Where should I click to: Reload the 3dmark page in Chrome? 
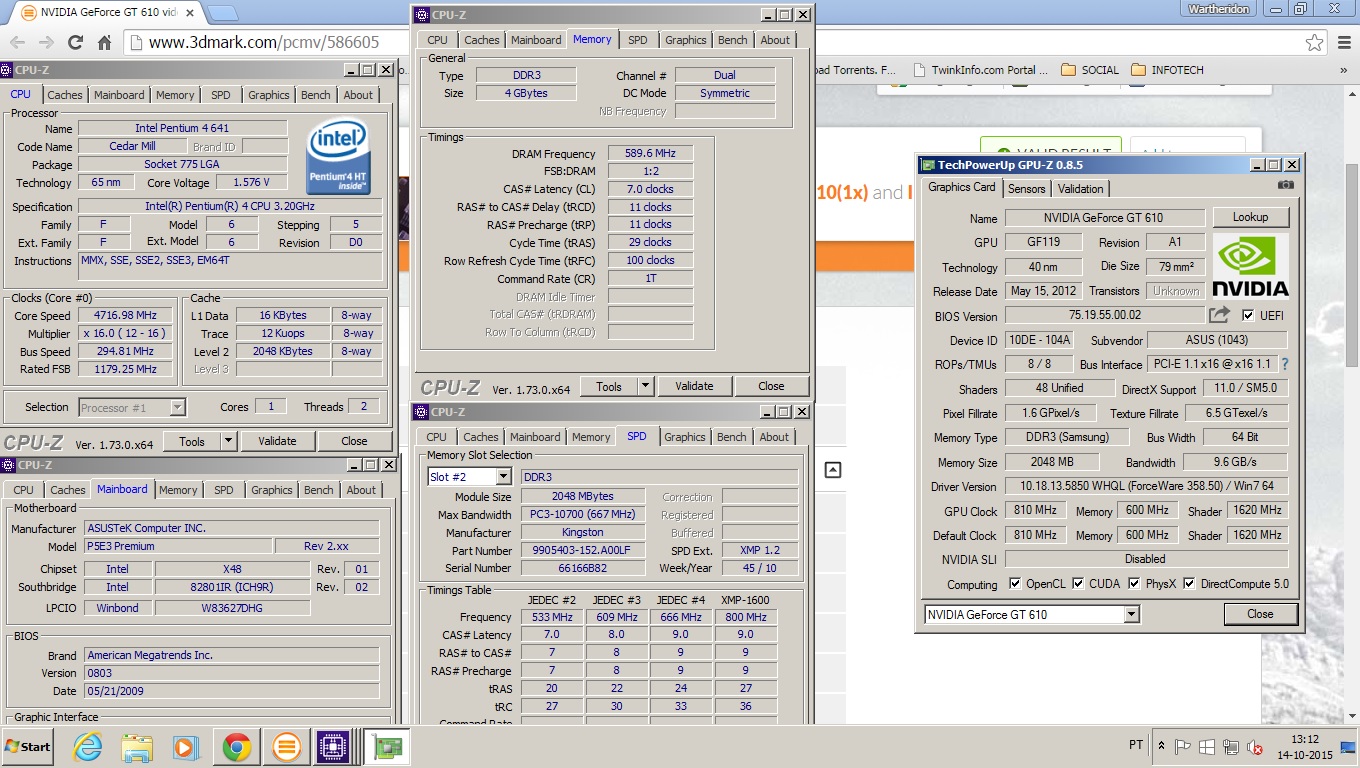pos(75,43)
